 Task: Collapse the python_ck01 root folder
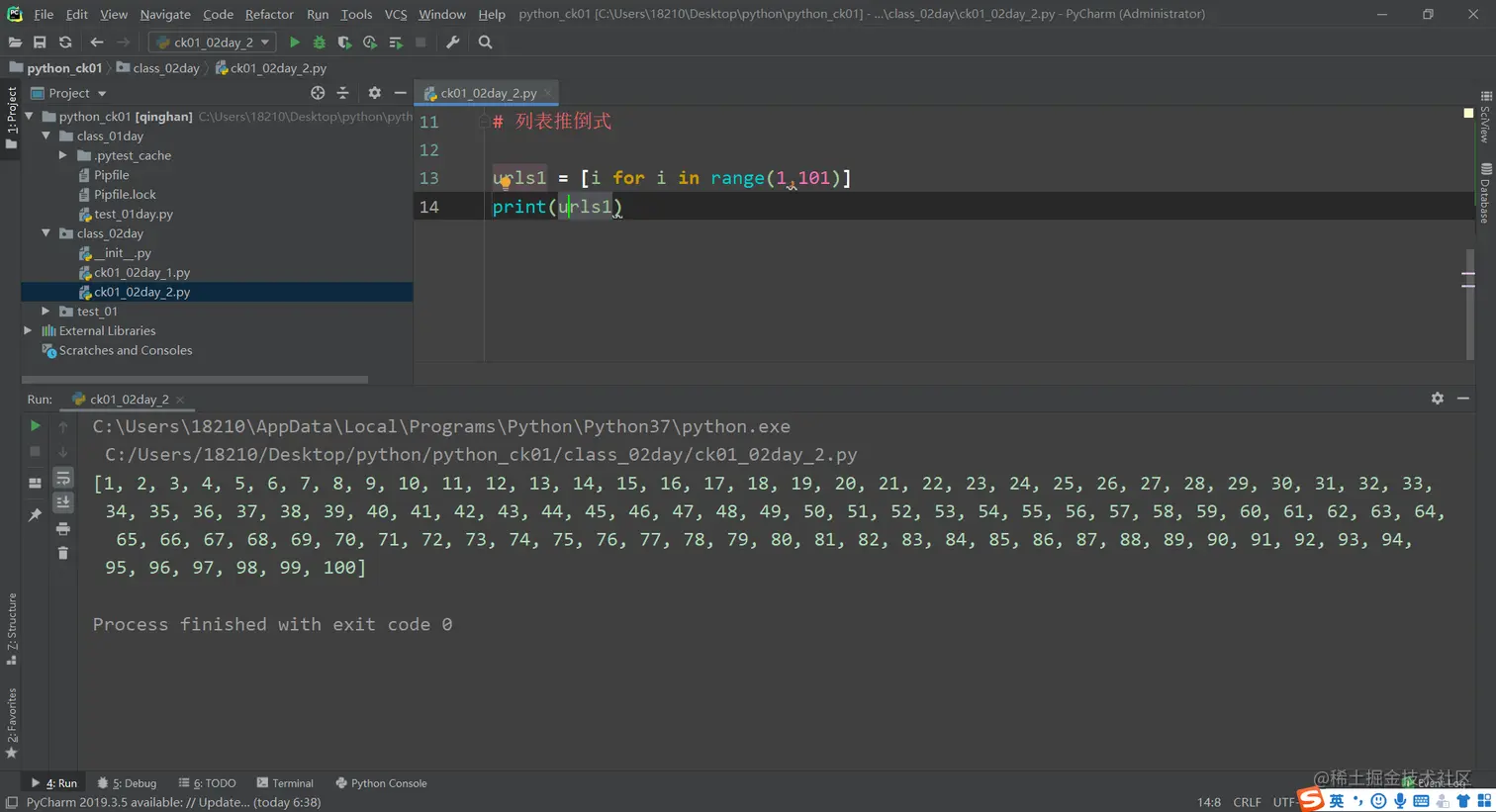[30, 117]
